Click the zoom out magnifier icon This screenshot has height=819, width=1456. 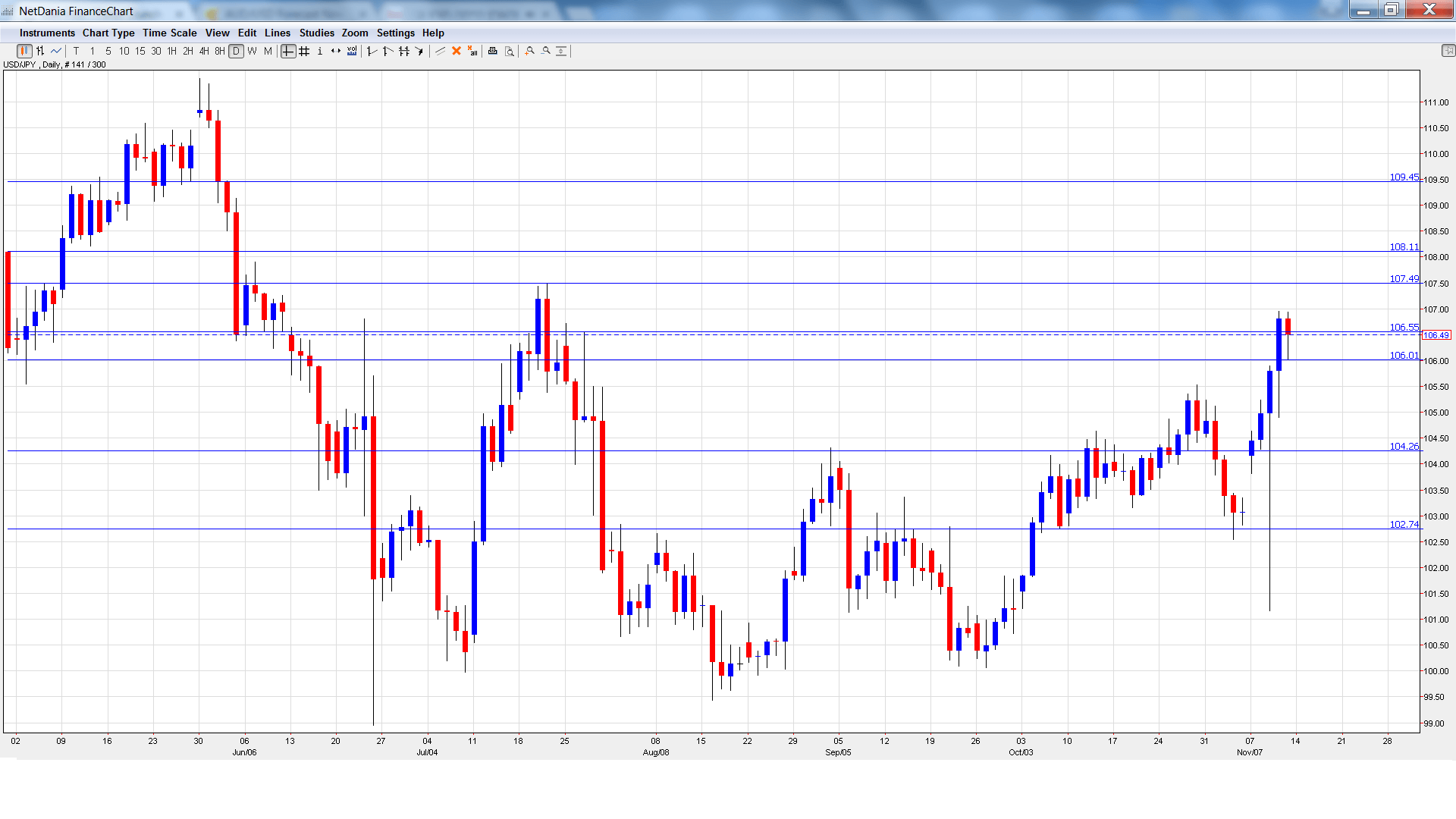pos(546,51)
